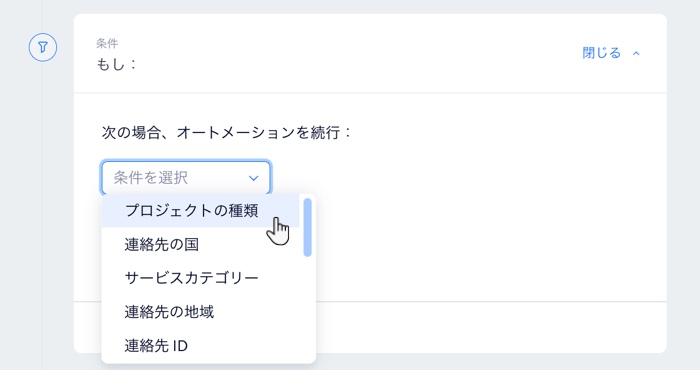Open the 条件を選択 dropdown field
The image size is (700, 370).
pyautogui.click(x=186, y=178)
